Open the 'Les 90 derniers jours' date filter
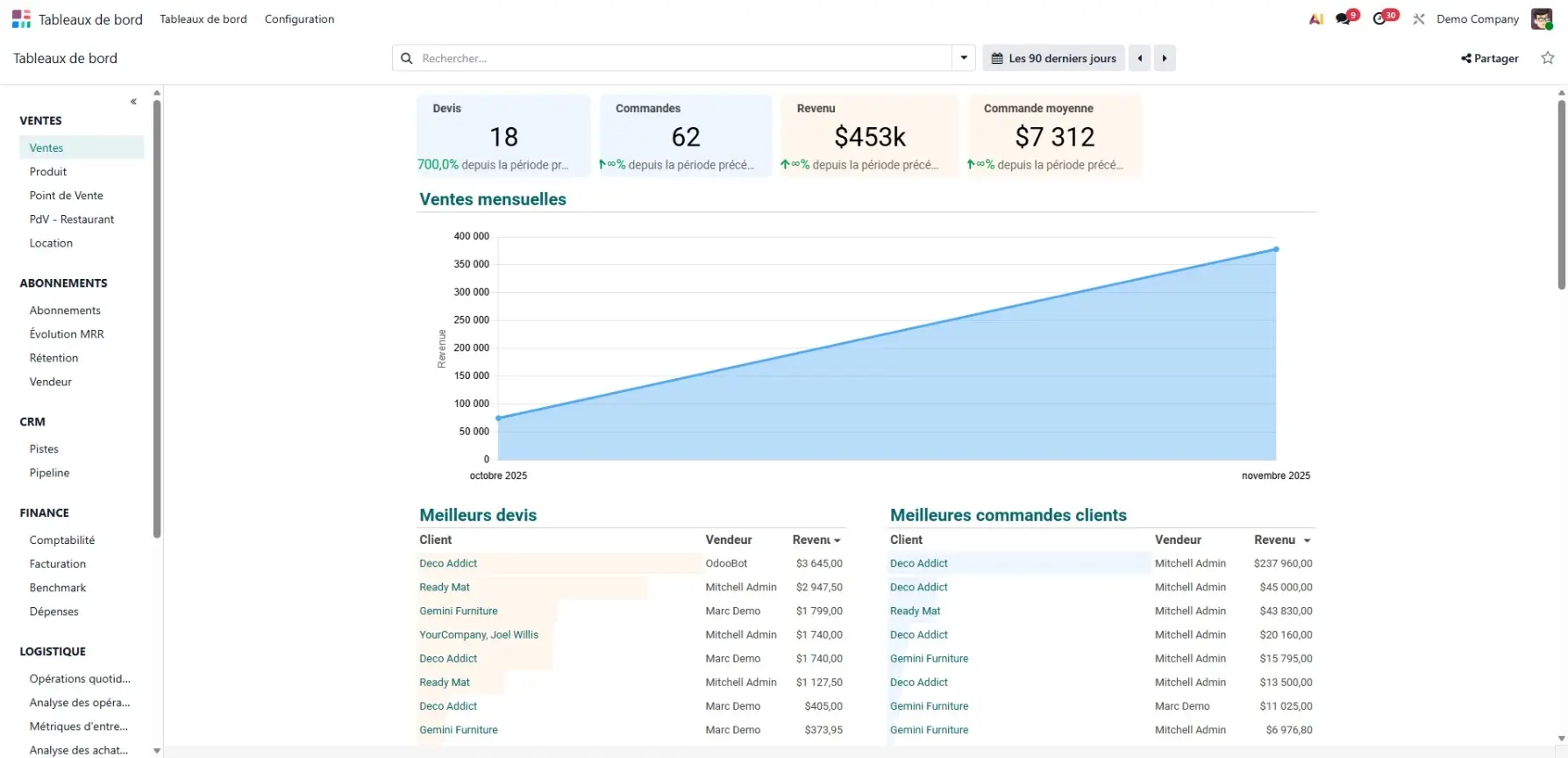The width and height of the screenshot is (1568, 758). pos(1053,58)
